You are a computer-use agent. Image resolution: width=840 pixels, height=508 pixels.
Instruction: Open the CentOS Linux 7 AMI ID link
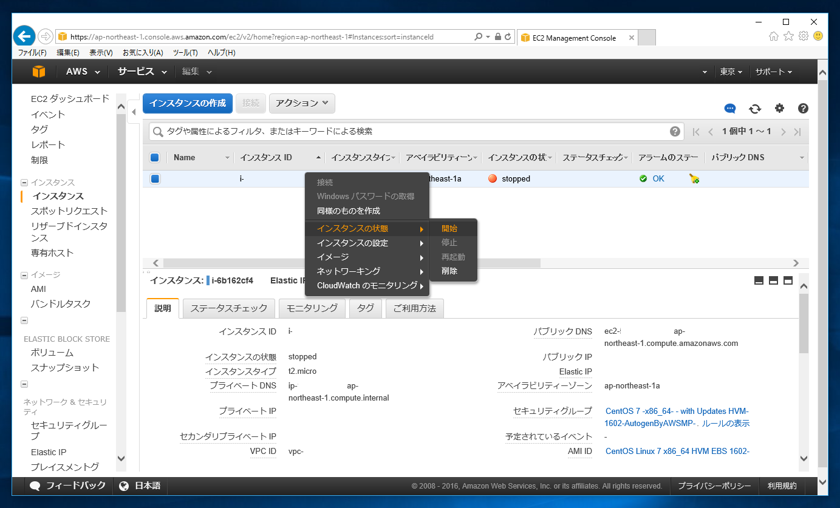[x=677, y=451]
